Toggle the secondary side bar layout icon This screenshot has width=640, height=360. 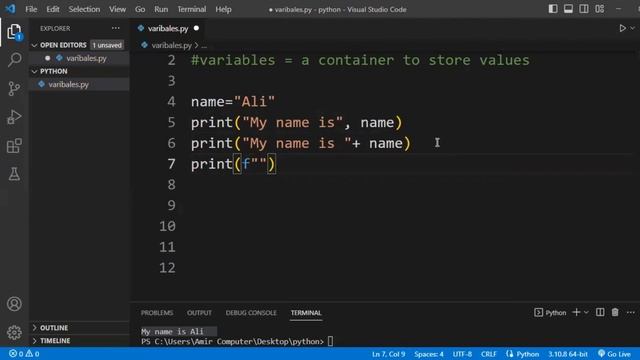coord(584,9)
